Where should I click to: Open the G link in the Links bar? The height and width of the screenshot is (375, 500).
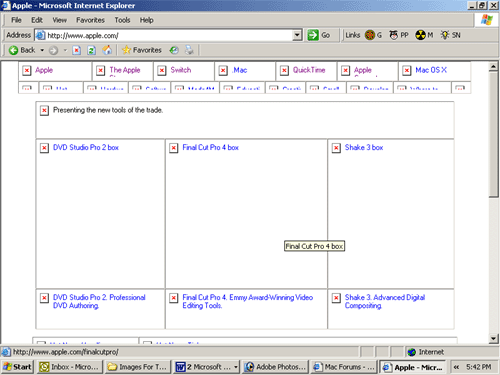tap(373, 35)
